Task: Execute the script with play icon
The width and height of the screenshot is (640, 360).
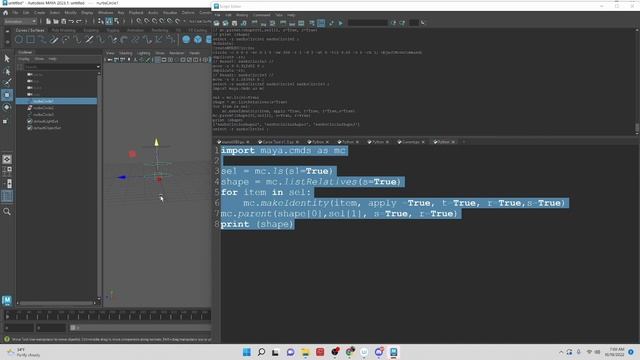Action: [x=340, y=23]
